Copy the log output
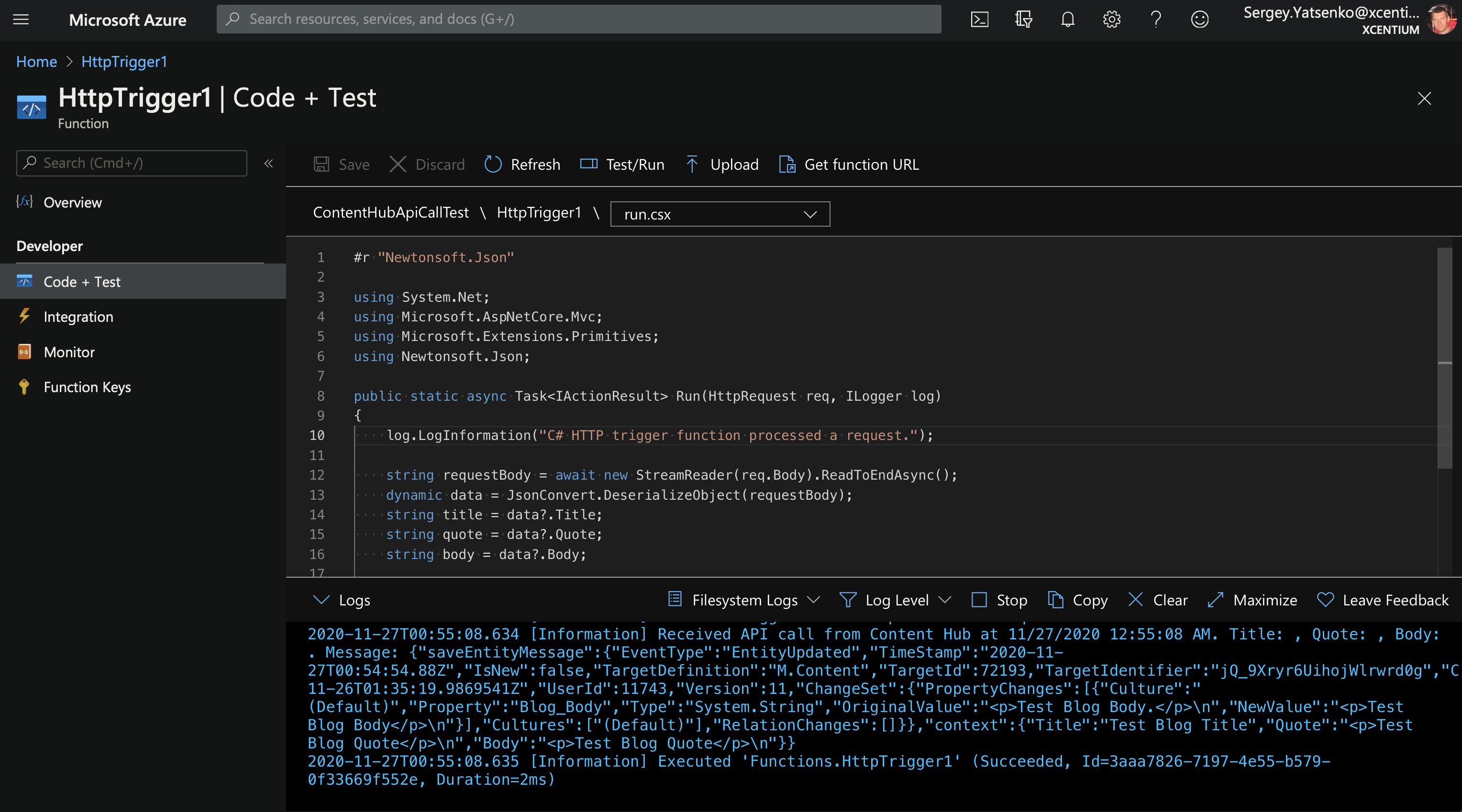 tap(1077, 600)
